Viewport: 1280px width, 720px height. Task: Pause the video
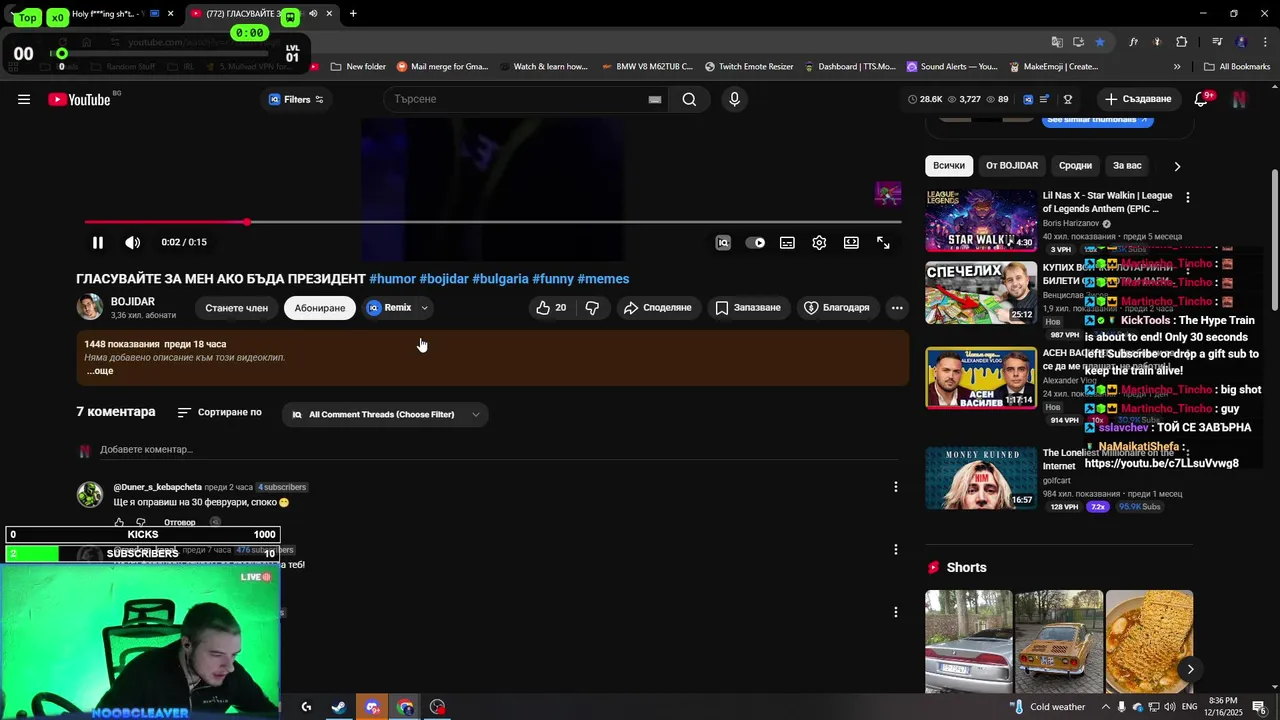pos(97,242)
